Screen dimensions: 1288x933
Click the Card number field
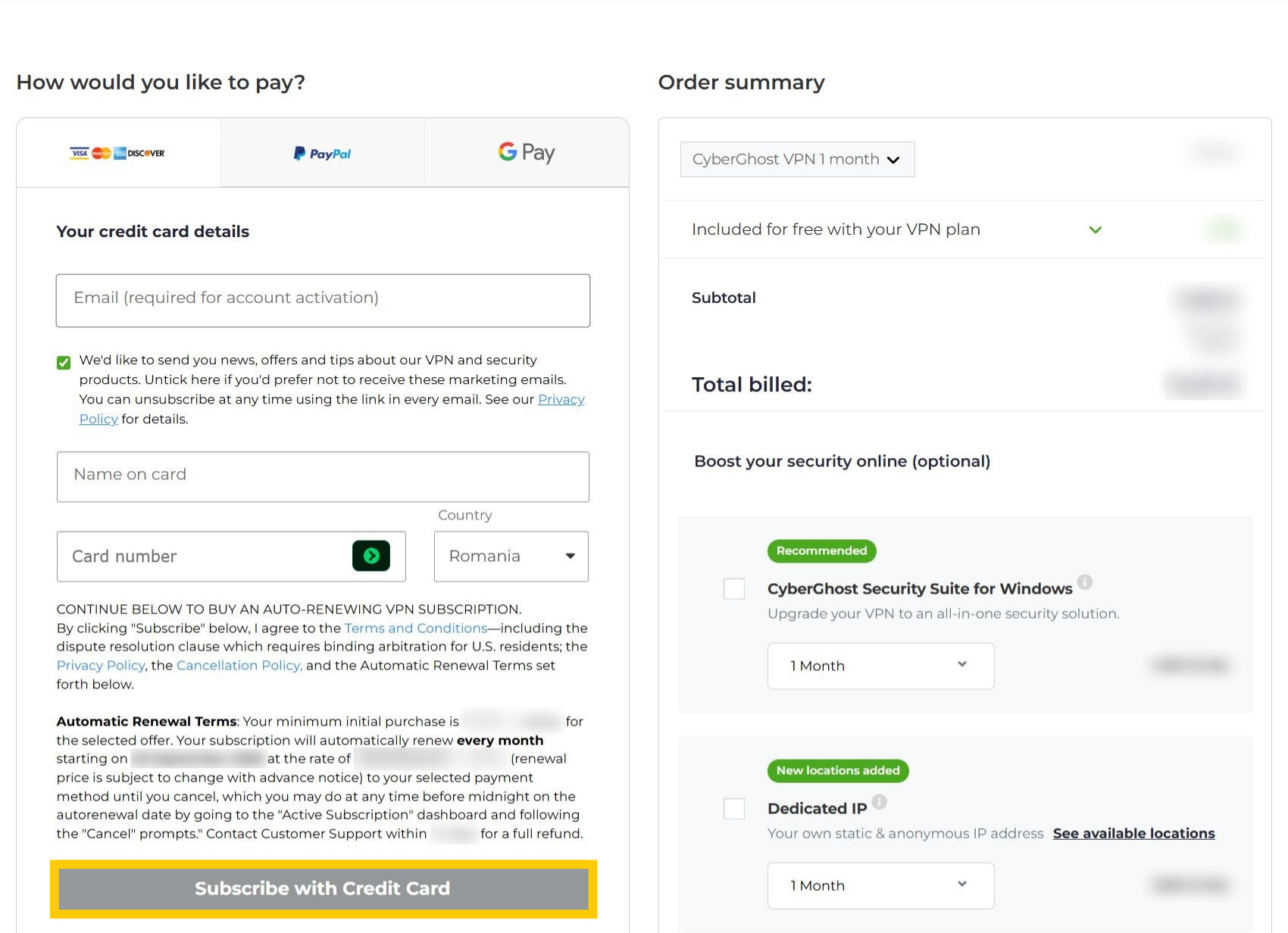pos(231,556)
